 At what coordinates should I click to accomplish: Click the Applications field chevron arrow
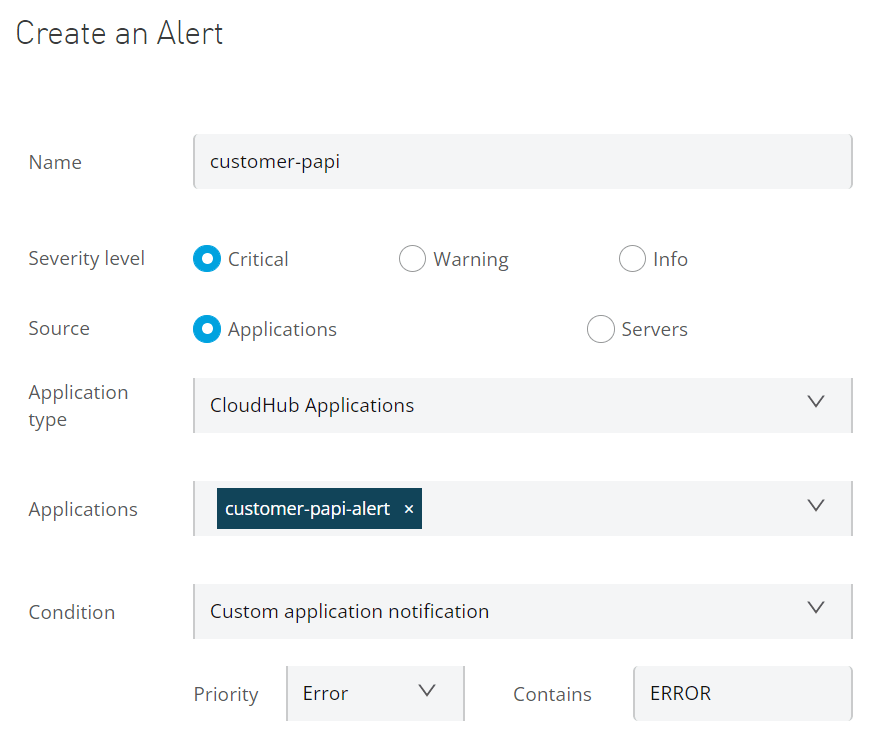[x=815, y=506]
